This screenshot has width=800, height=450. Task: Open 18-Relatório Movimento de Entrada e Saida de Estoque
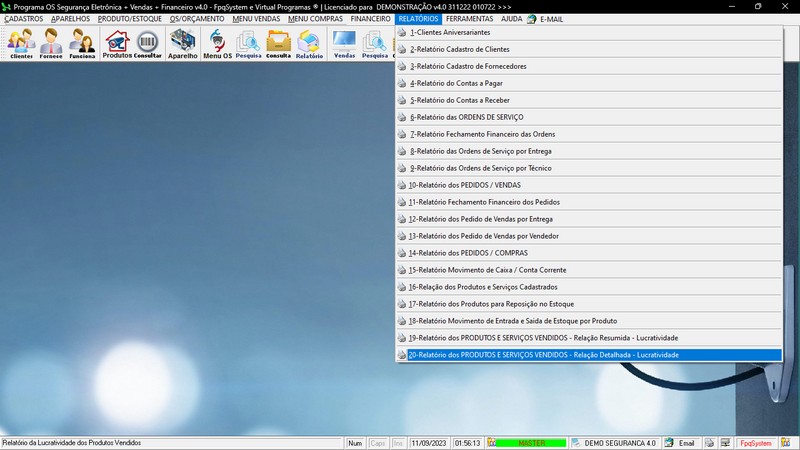click(x=589, y=321)
